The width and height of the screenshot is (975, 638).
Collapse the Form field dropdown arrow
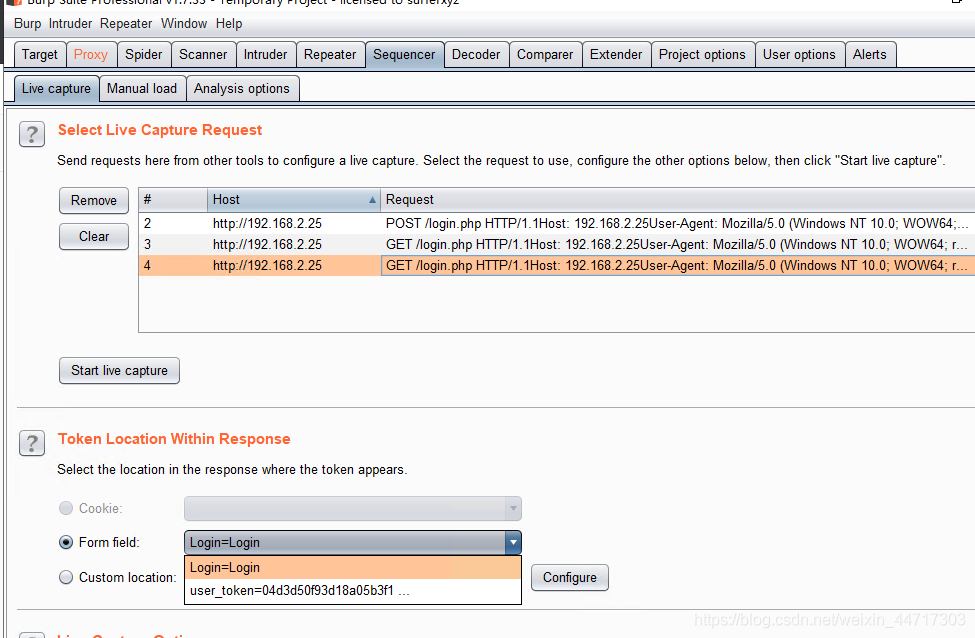pyautogui.click(x=513, y=542)
